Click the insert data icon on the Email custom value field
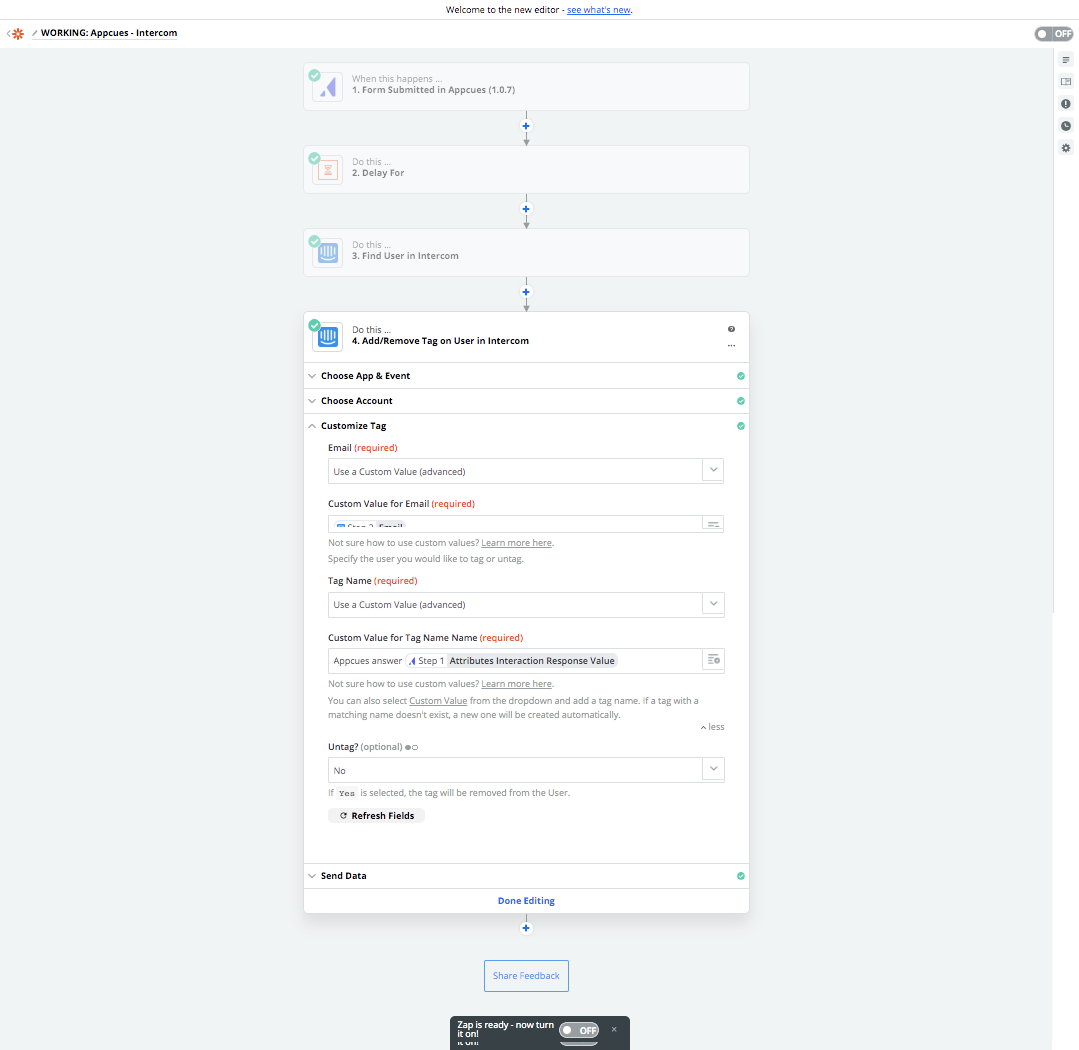The width and height of the screenshot is (1079, 1050). coord(713,524)
